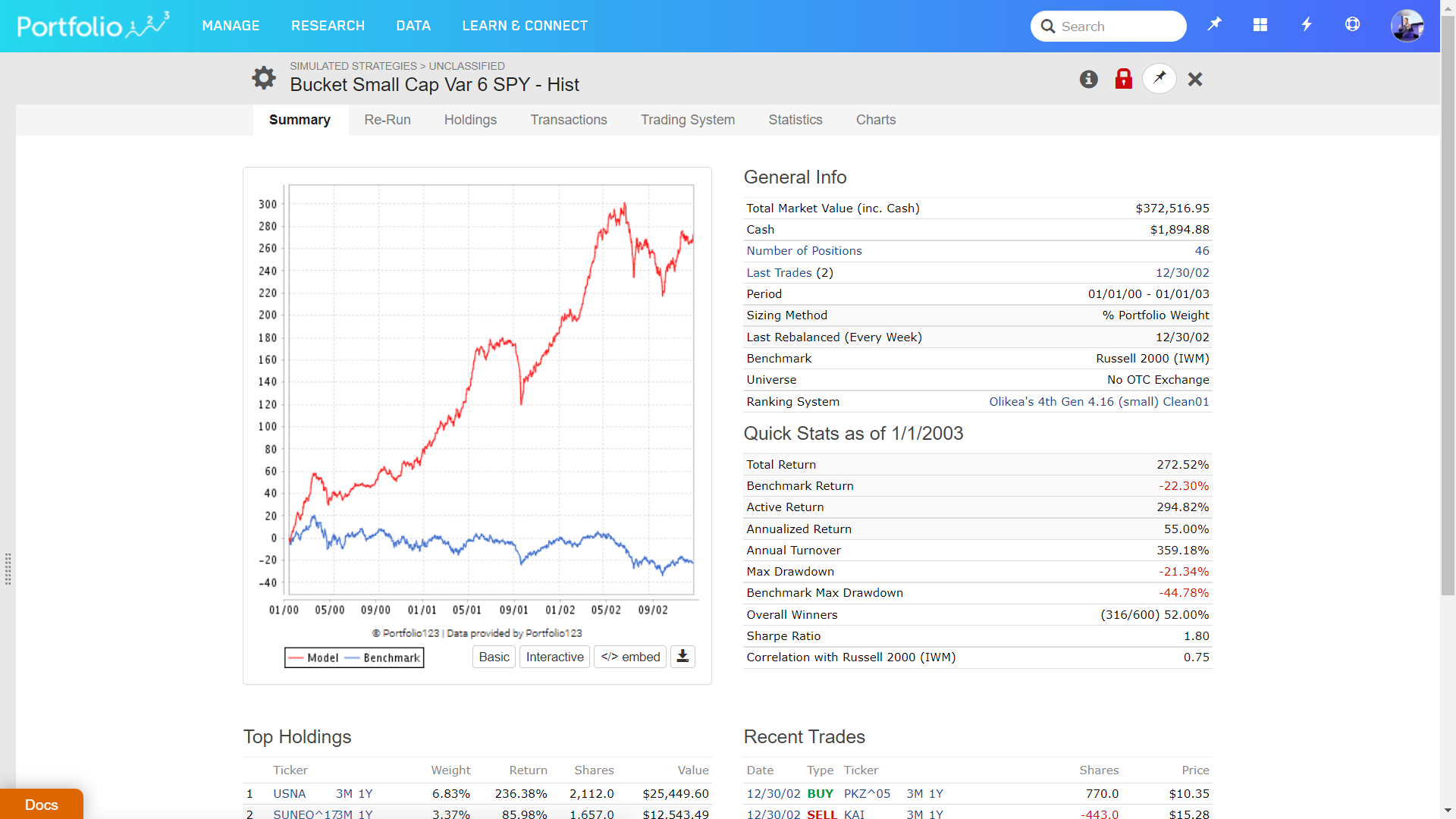Download the chart using the download icon
The height and width of the screenshot is (819, 1456).
click(682, 657)
